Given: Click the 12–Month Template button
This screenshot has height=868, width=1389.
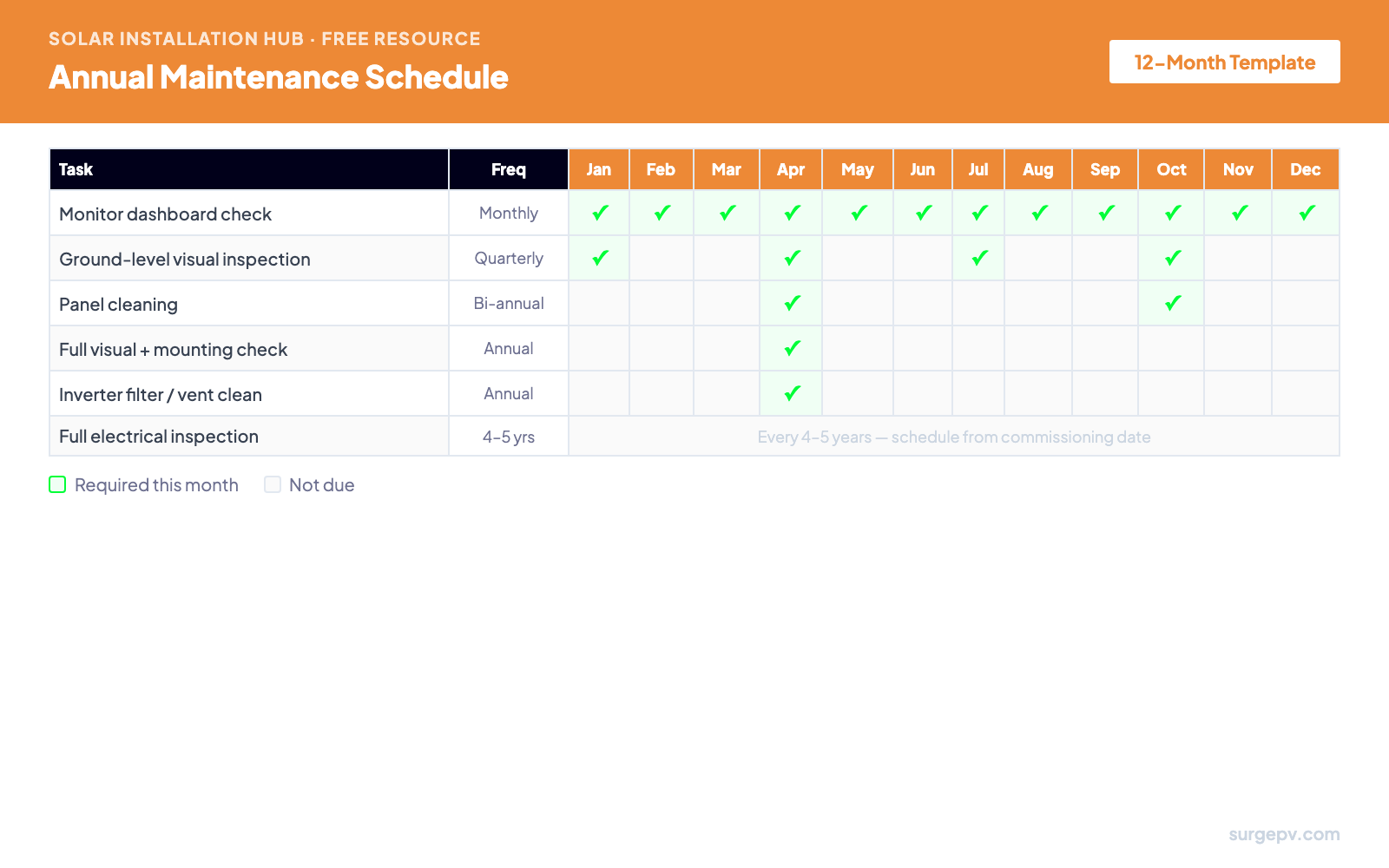Looking at the screenshot, I should pos(1224,62).
